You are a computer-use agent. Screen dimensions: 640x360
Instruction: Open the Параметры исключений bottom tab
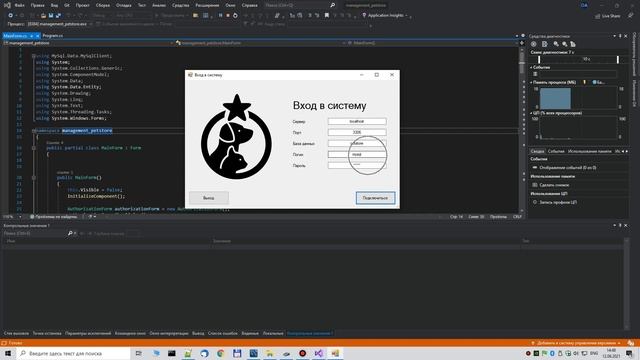(x=88, y=333)
